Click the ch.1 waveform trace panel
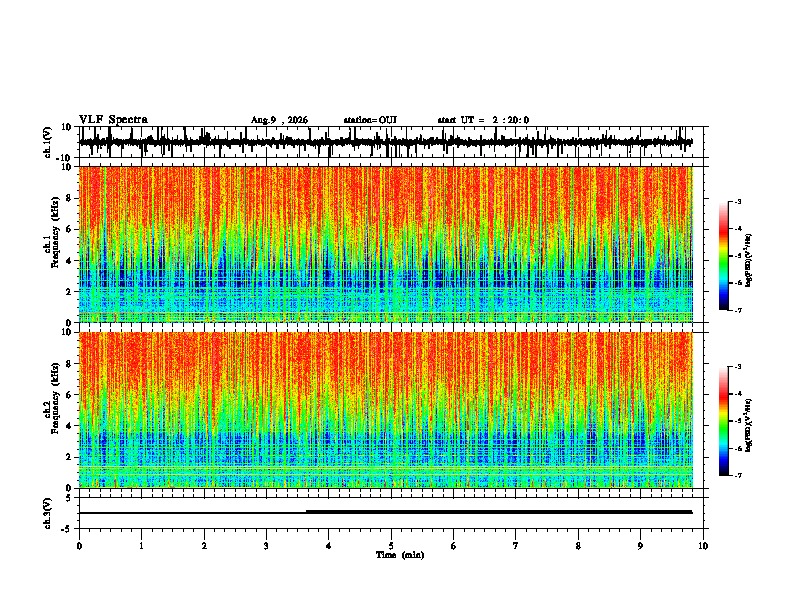 click(x=393, y=142)
